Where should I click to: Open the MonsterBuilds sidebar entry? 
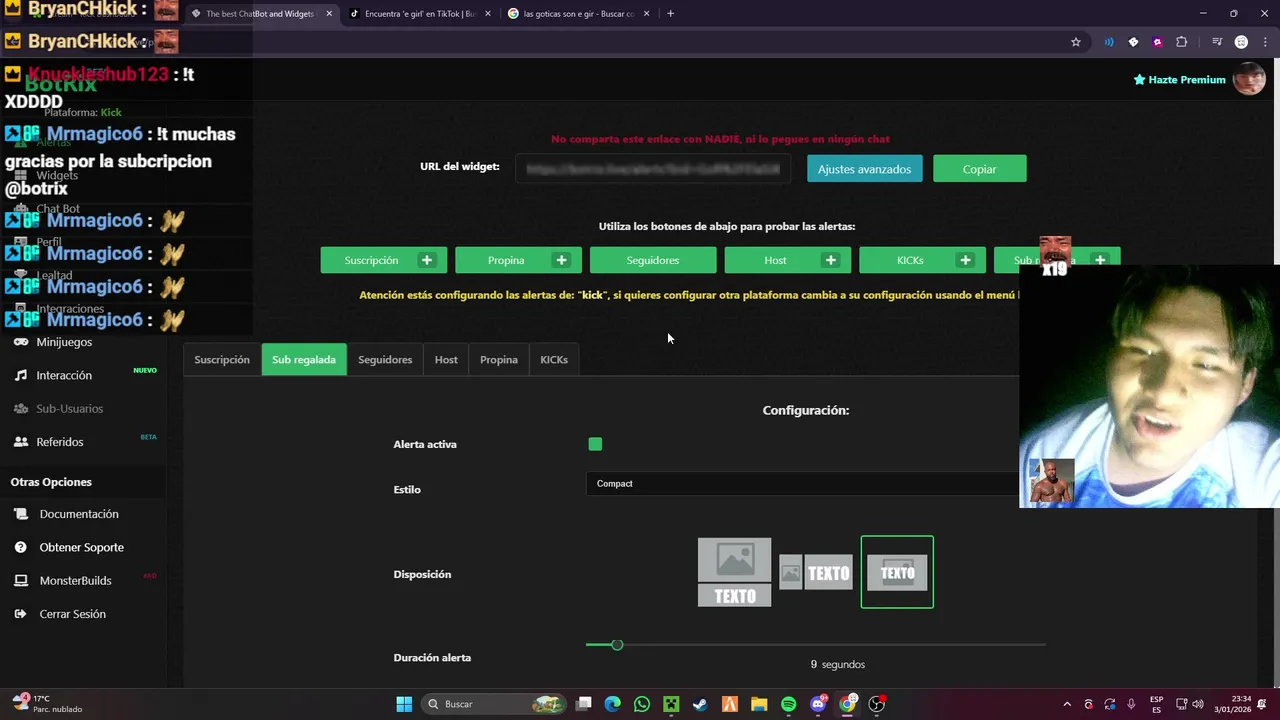[x=75, y=581]
